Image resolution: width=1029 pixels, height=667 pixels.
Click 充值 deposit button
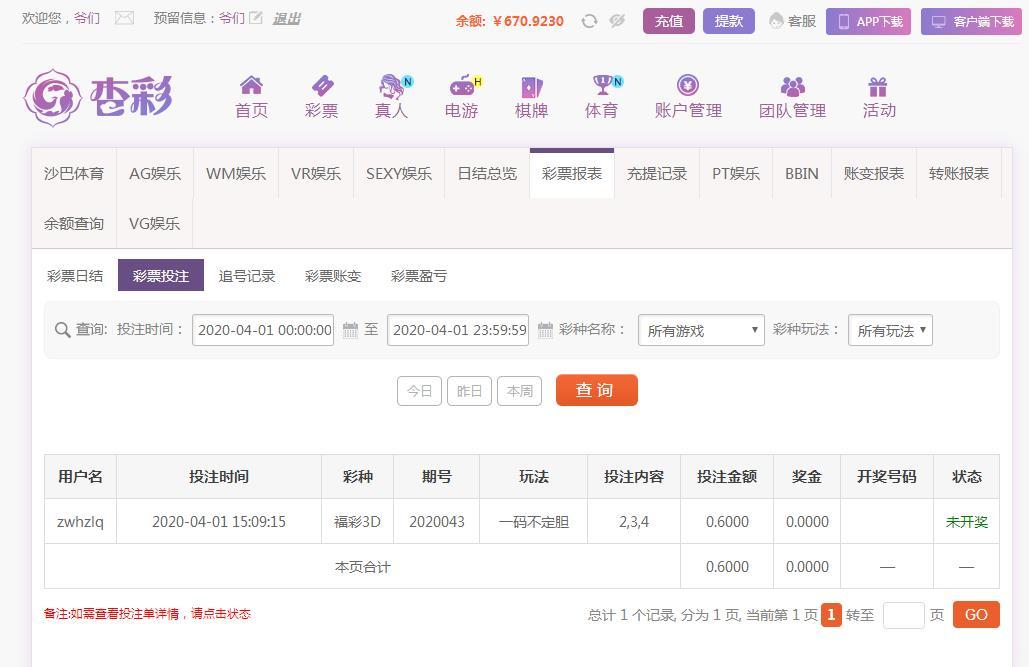point(669,21)
